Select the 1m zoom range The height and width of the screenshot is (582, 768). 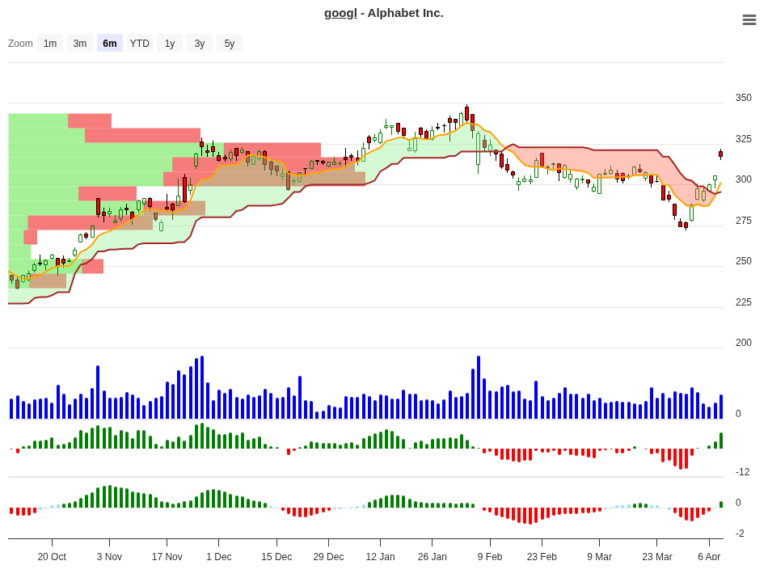(50, 43)
